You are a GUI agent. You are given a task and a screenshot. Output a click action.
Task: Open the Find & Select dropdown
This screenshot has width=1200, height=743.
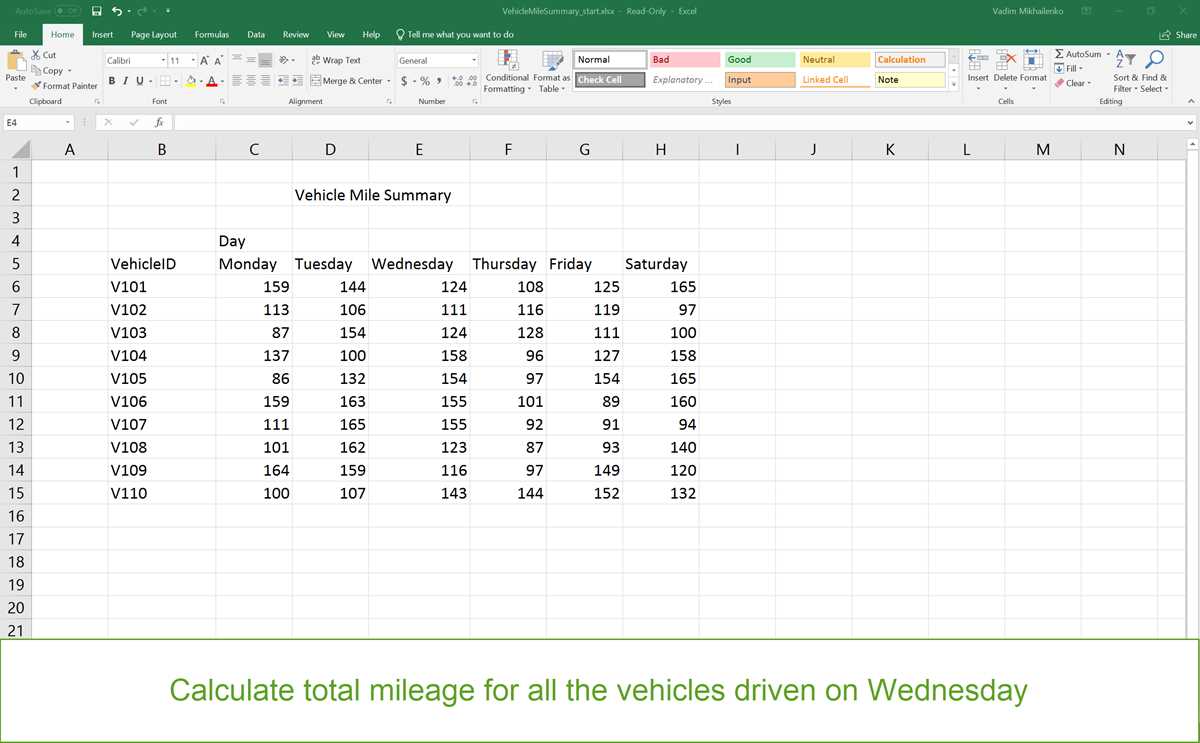tap(1153, 72)
